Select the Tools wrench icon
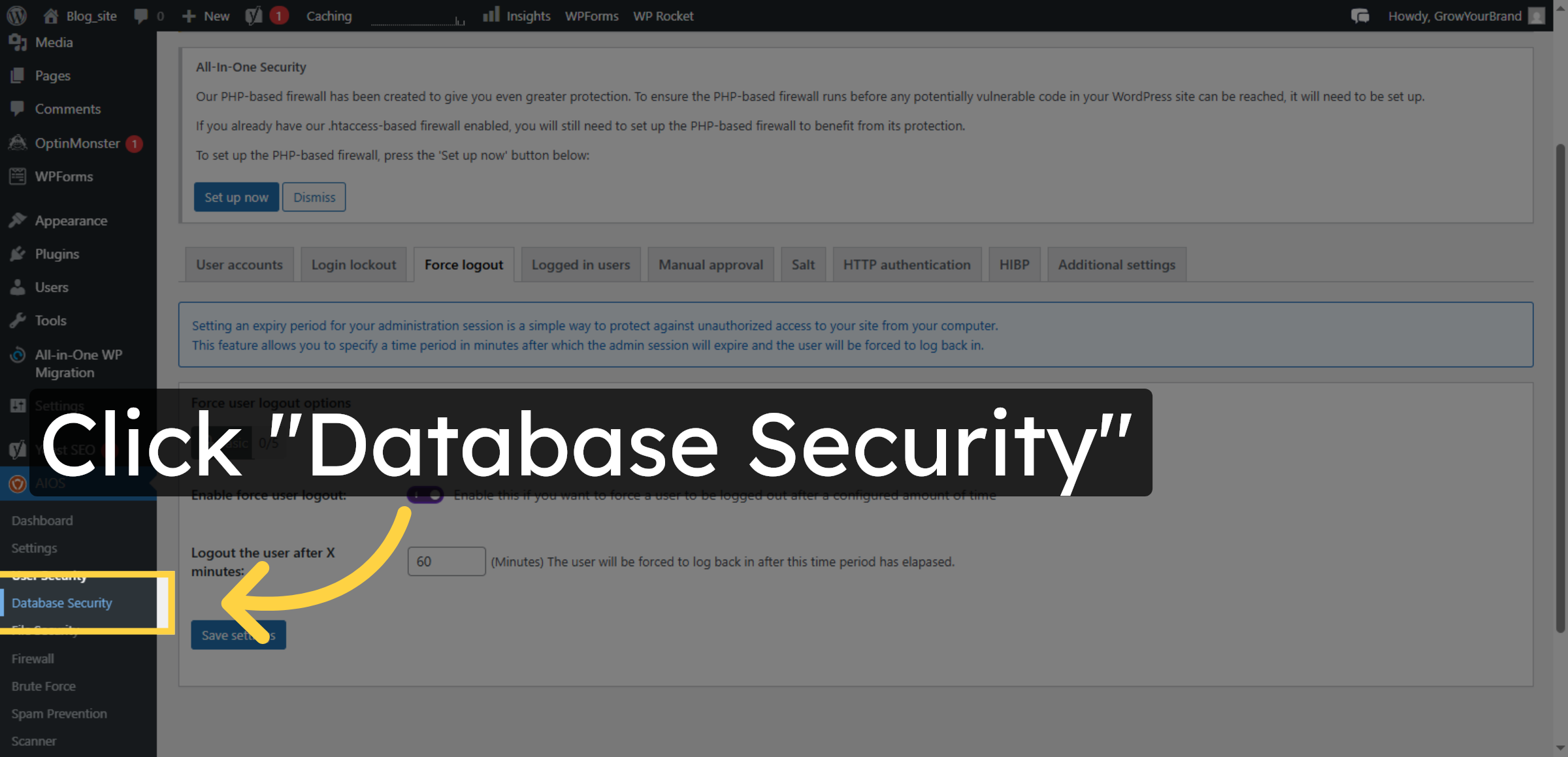Image resolution: width=1568 pixels, height=757 pixels. (x=18, y=320)
